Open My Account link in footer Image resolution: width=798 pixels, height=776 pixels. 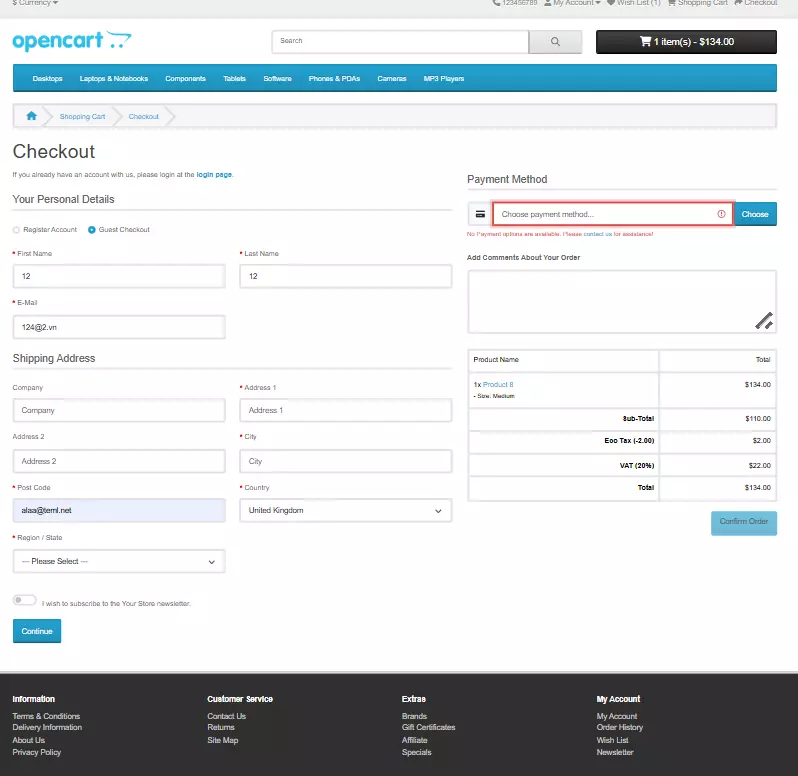pos(617,716)
